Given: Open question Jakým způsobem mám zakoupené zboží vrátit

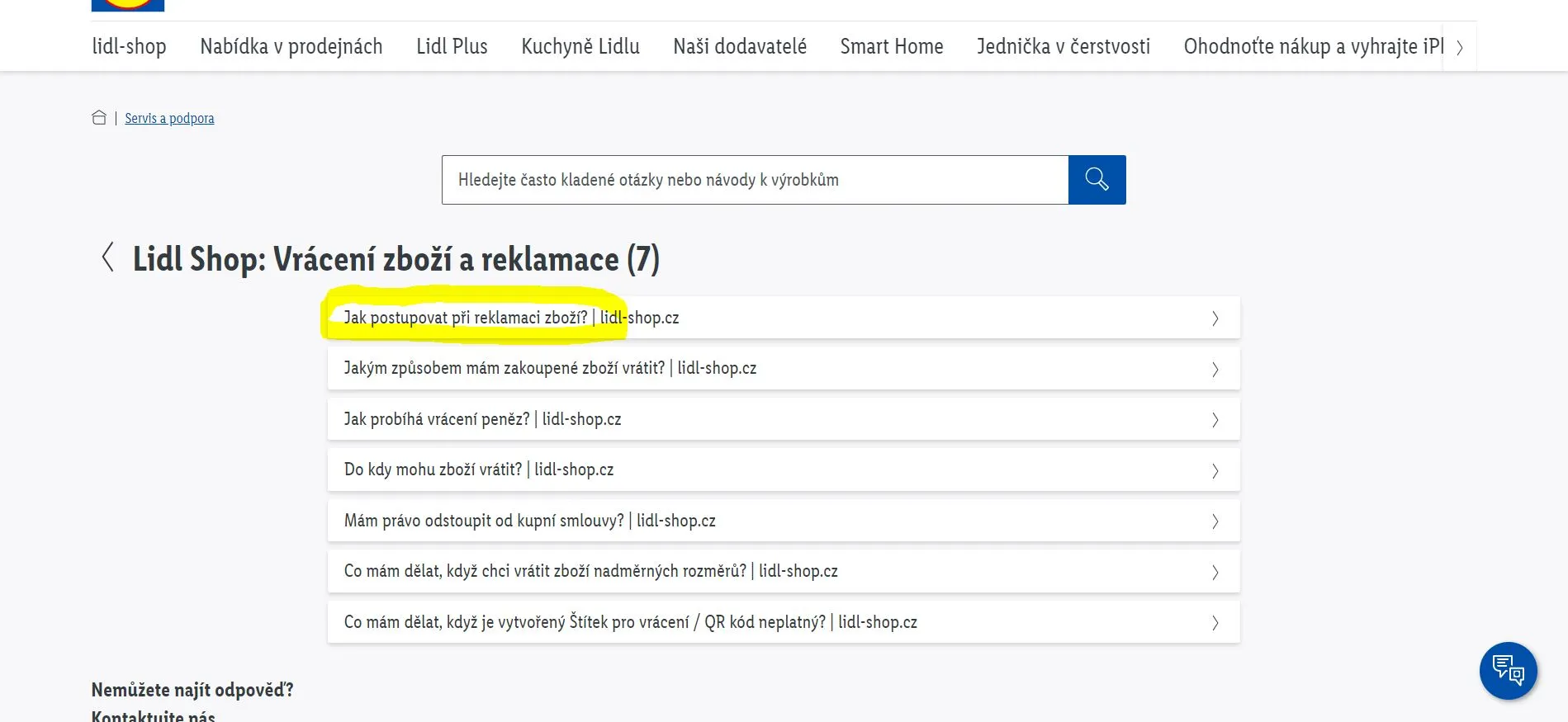Looking at the screenshot, I should pos(784,368).
